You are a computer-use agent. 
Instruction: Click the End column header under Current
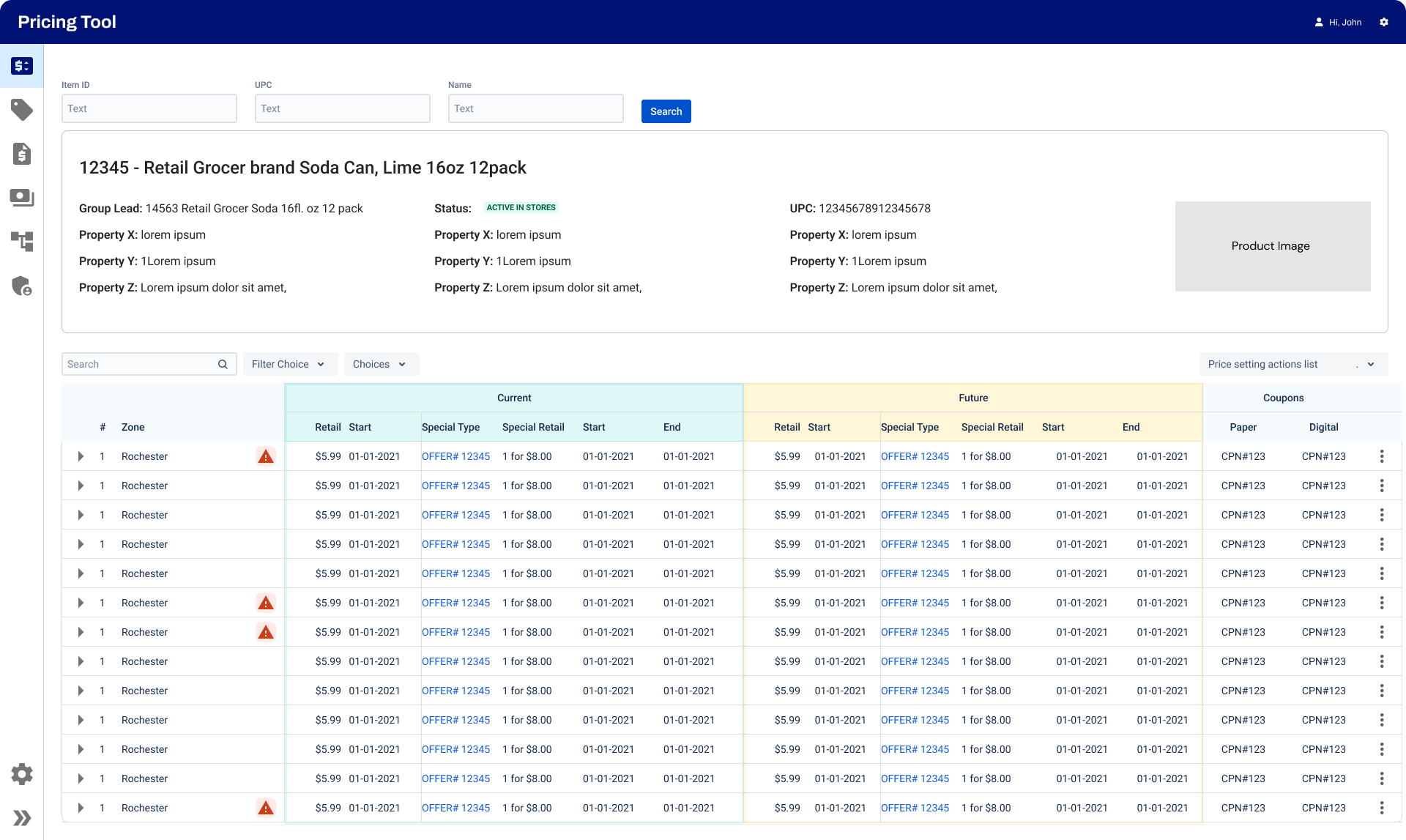click(672, 427)
